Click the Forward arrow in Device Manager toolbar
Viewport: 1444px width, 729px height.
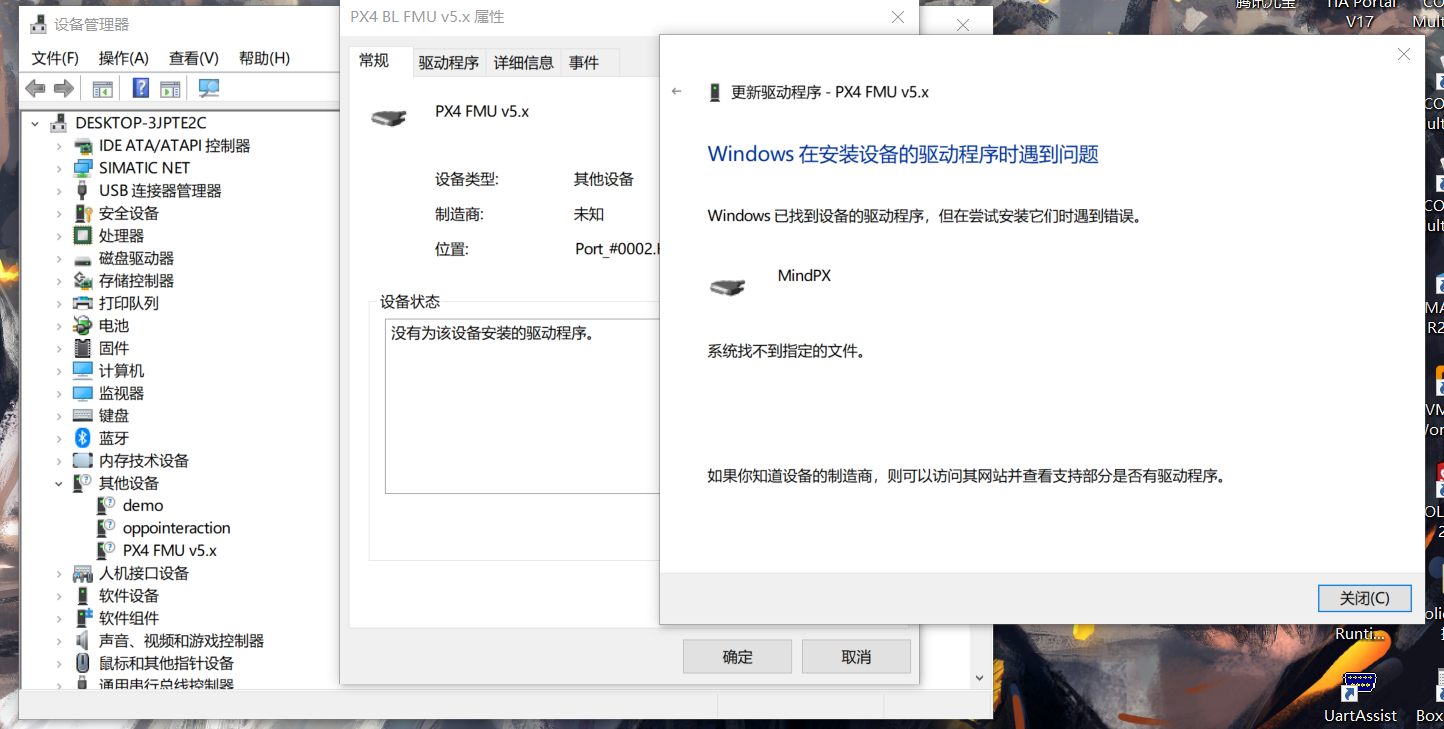tap(64, 89)
